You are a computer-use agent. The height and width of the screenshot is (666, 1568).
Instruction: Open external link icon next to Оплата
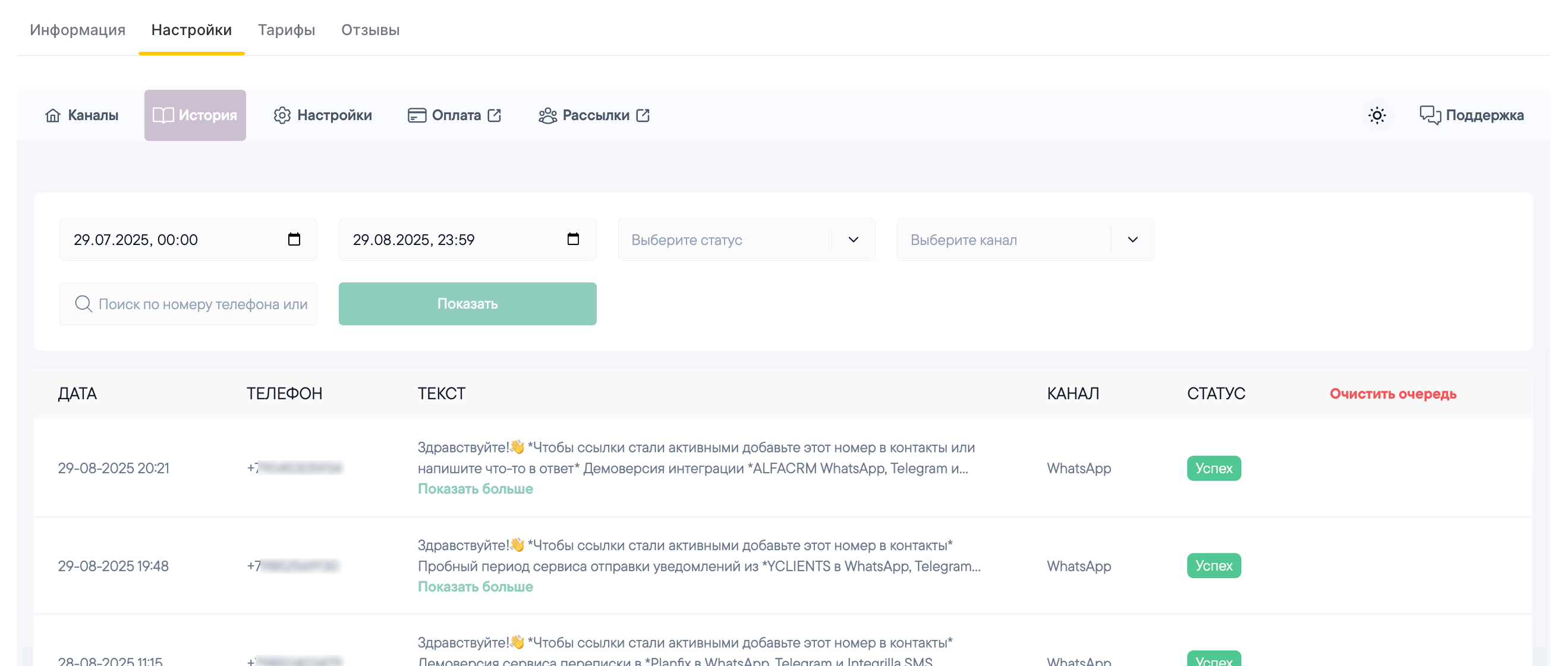click(495, 116)
